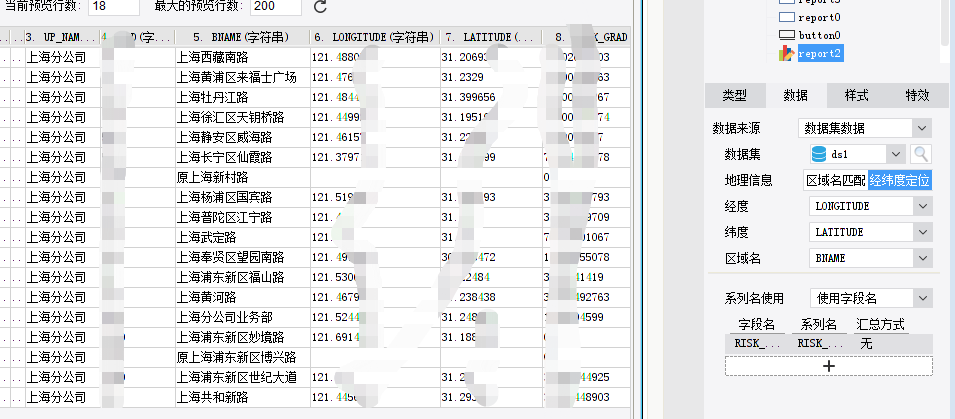Click the BNAME (字符串) column header
The image size is (955, 419).
coord(242,37)
